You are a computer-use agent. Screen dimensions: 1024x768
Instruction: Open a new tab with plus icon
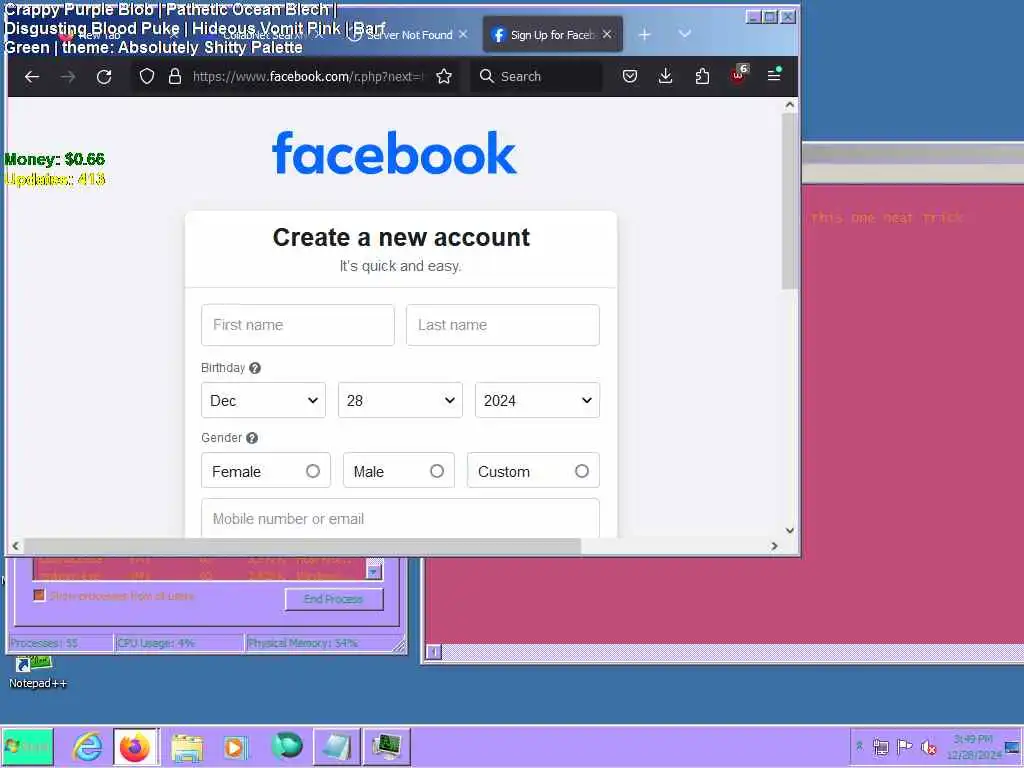click(x=645, y=35)
